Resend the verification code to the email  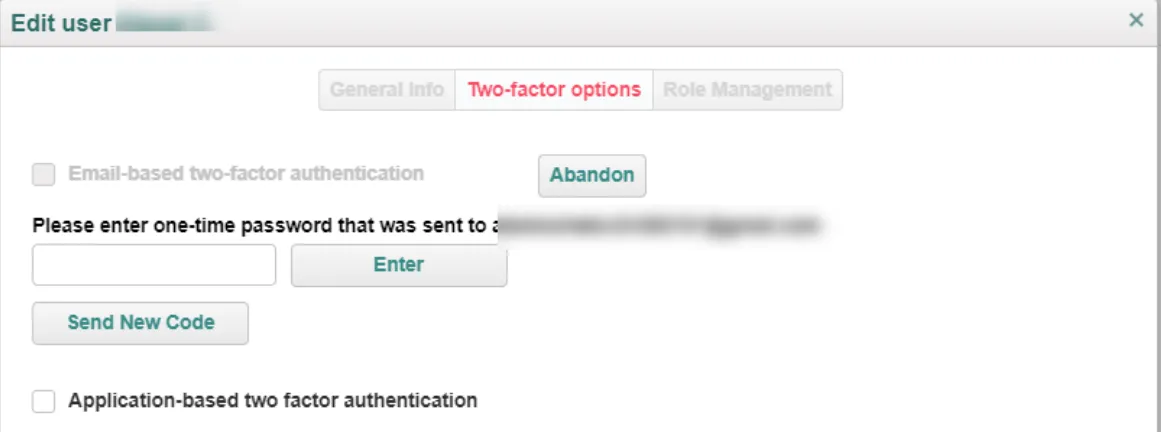click(141, 323)
